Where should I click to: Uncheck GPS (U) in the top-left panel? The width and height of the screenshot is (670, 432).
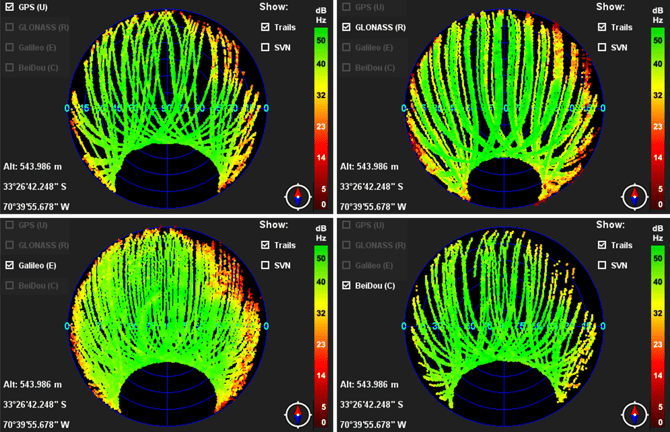(11, 8)
